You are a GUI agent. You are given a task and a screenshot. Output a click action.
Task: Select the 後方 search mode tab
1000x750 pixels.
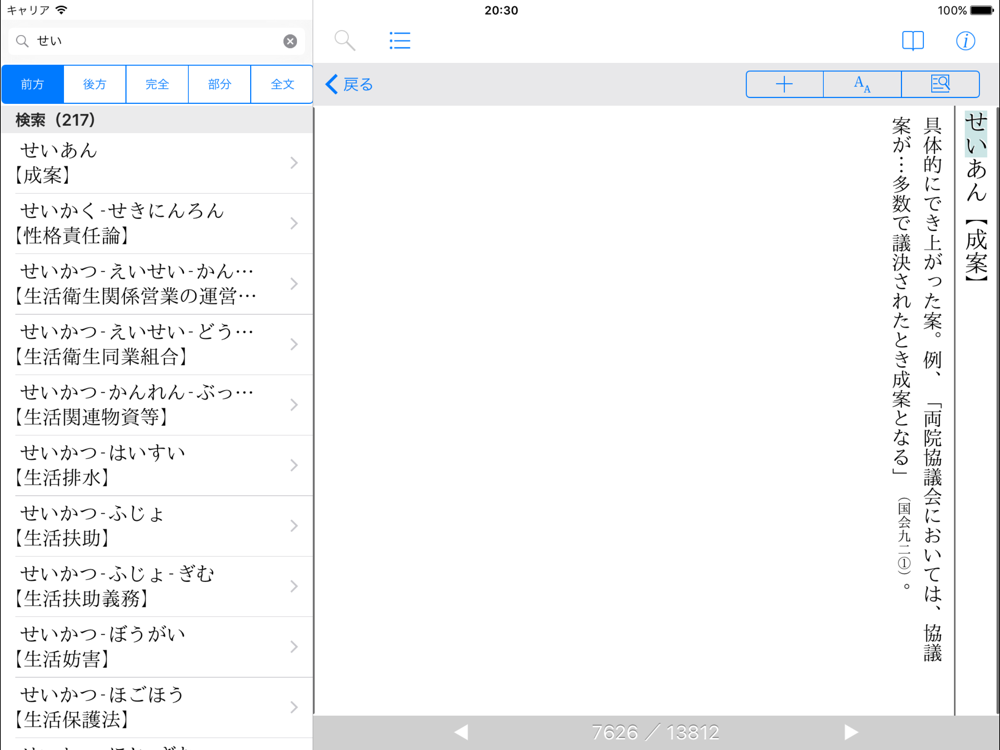(x=94, y=84)
